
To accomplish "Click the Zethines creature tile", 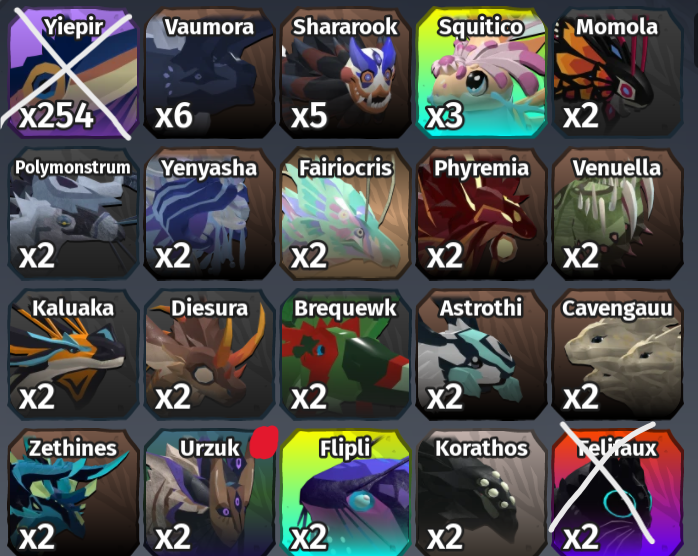I will (x=73, y=493).
